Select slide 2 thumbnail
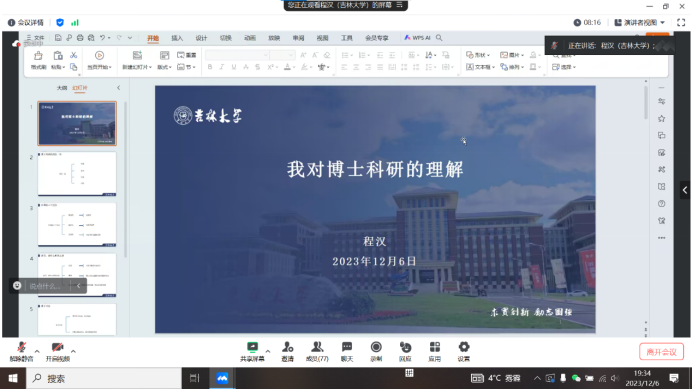 tap(77, 174)
